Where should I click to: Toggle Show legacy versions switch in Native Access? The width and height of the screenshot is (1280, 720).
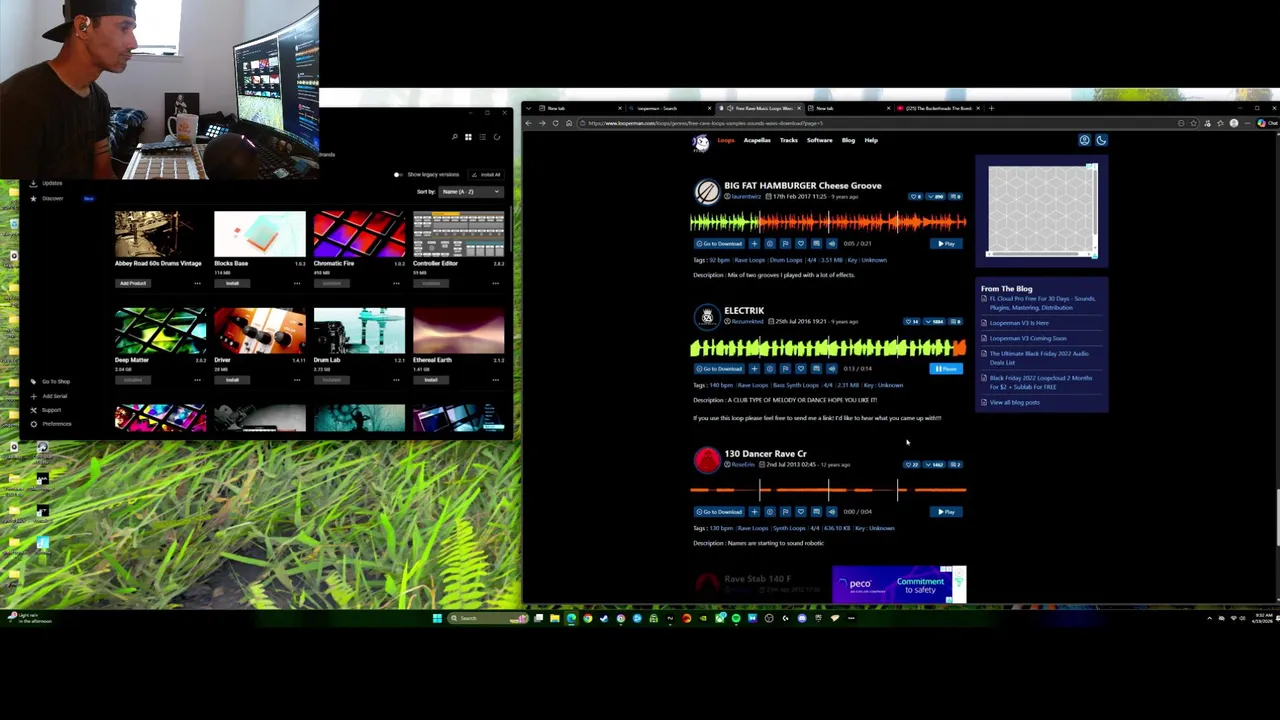(398, 175)
